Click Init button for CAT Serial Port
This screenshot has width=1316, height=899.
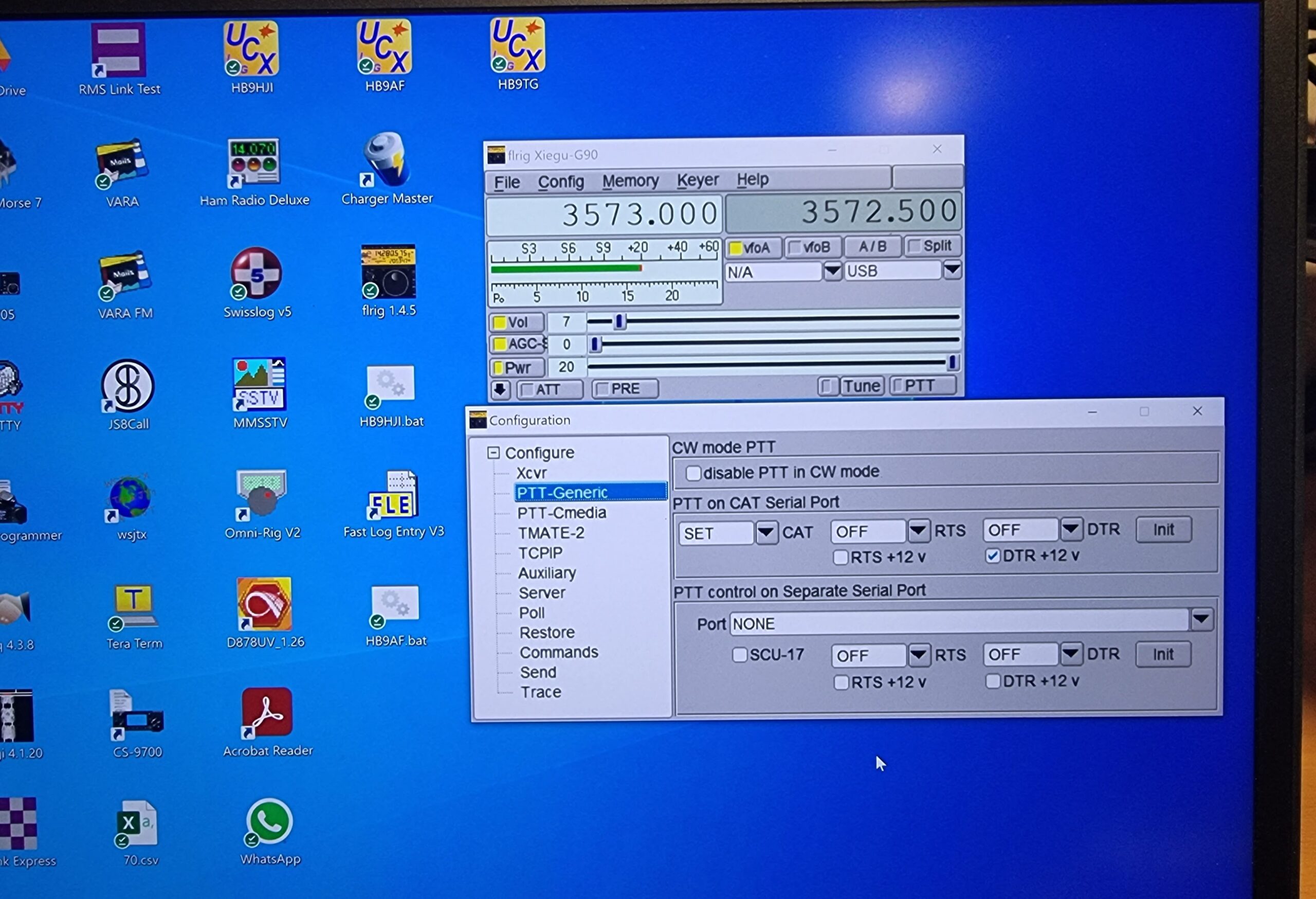click(x=1164, y=530)
